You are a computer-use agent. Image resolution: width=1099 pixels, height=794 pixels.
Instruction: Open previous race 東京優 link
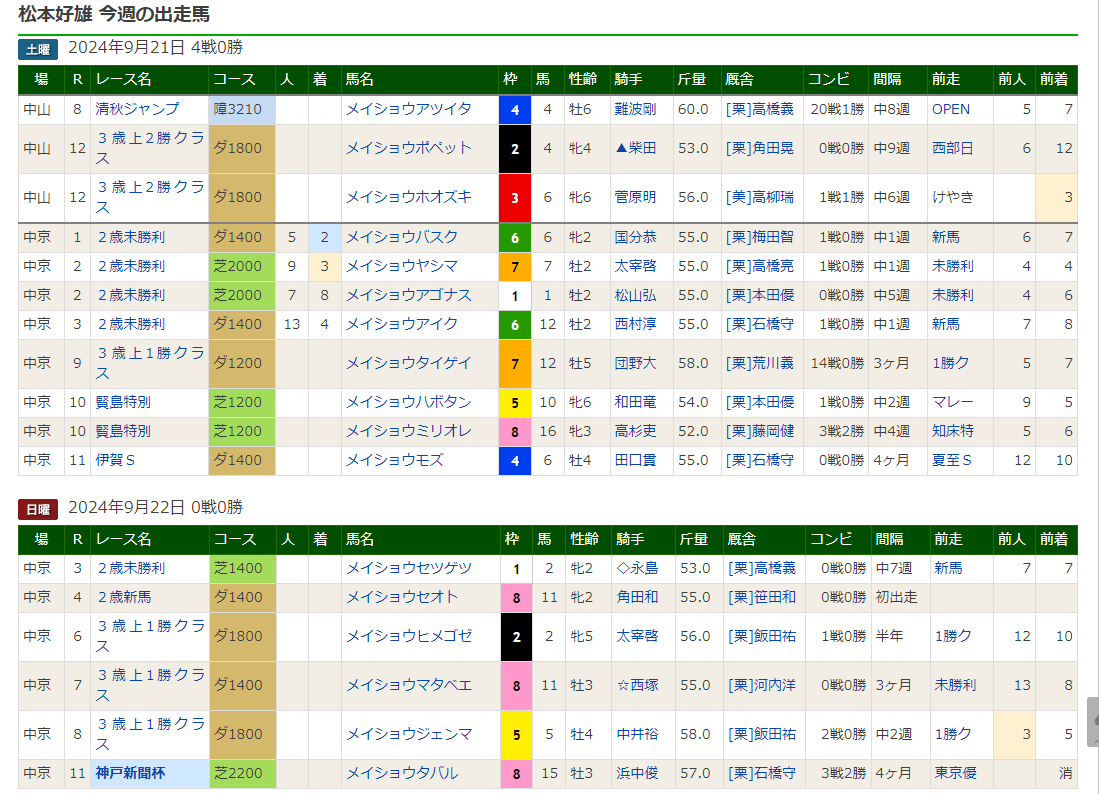pos(954,773)
